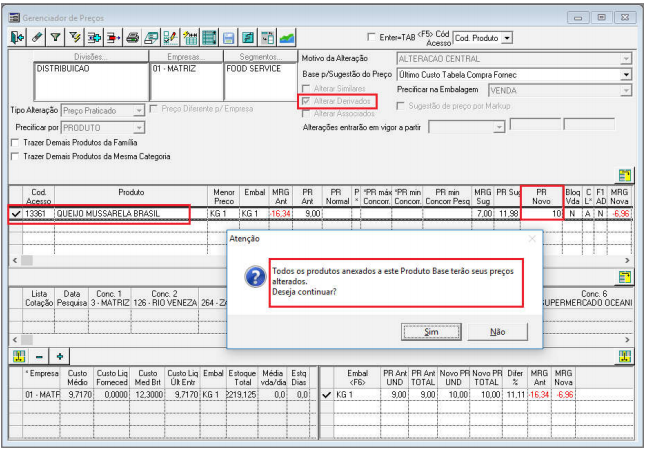Screen dimensions: 645x449
Task: Enable Trazer Demais Produtos da Família
Action: pyautogui.click(x=15, y=143)
